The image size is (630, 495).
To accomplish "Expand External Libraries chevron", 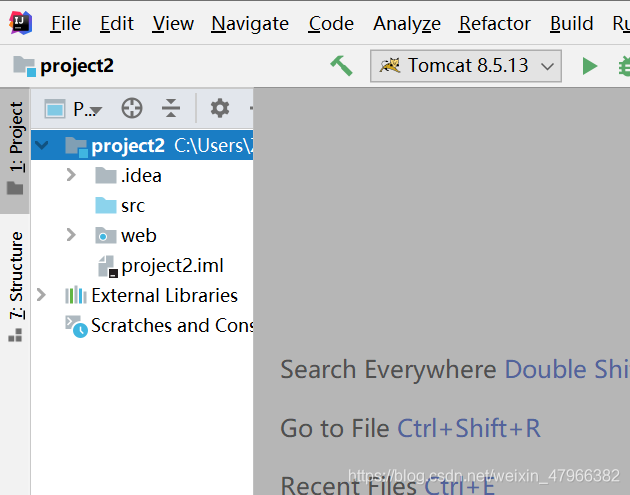I will [41, 295].
